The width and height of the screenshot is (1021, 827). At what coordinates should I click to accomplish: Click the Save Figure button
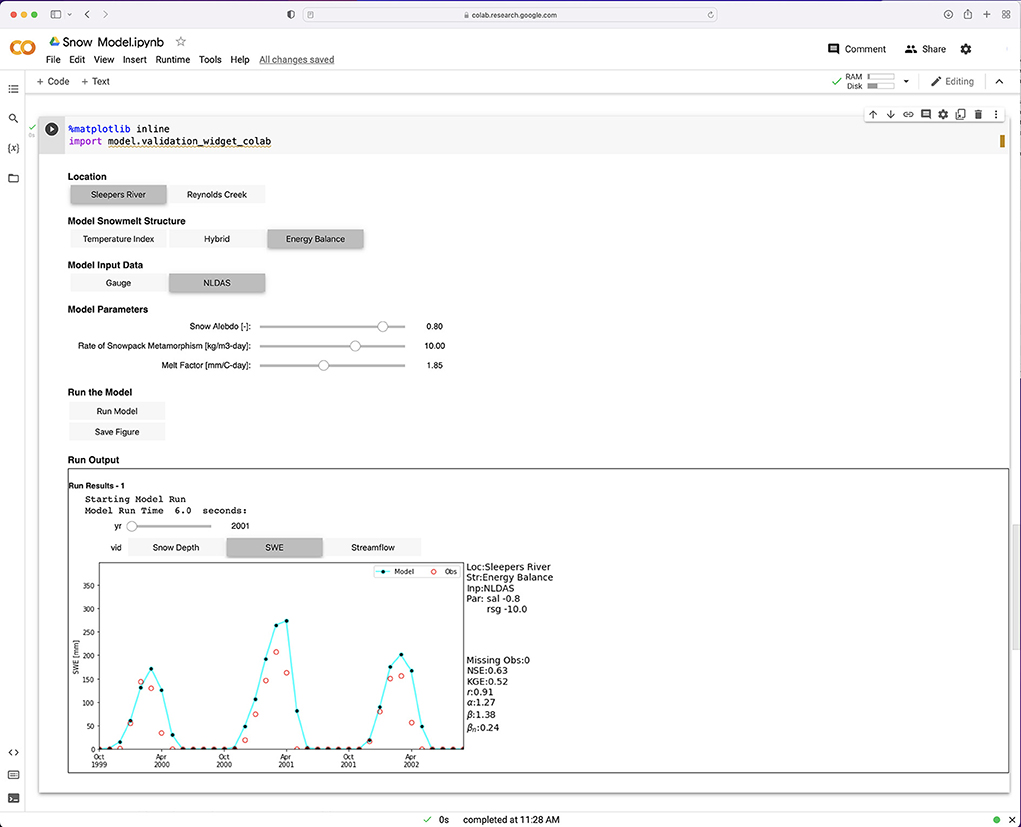(x=117, y=432)
